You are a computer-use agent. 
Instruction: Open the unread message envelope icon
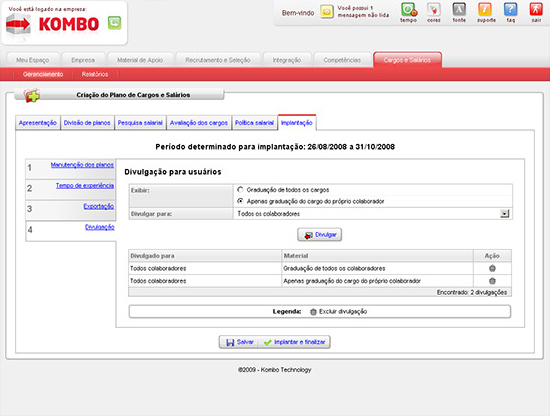[x=327, y=12]
